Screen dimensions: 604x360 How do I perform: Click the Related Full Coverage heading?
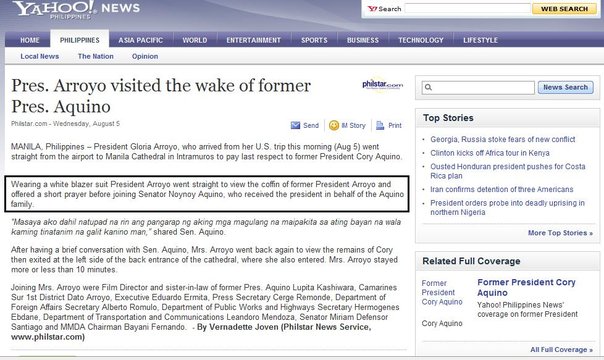pos(471,261)
